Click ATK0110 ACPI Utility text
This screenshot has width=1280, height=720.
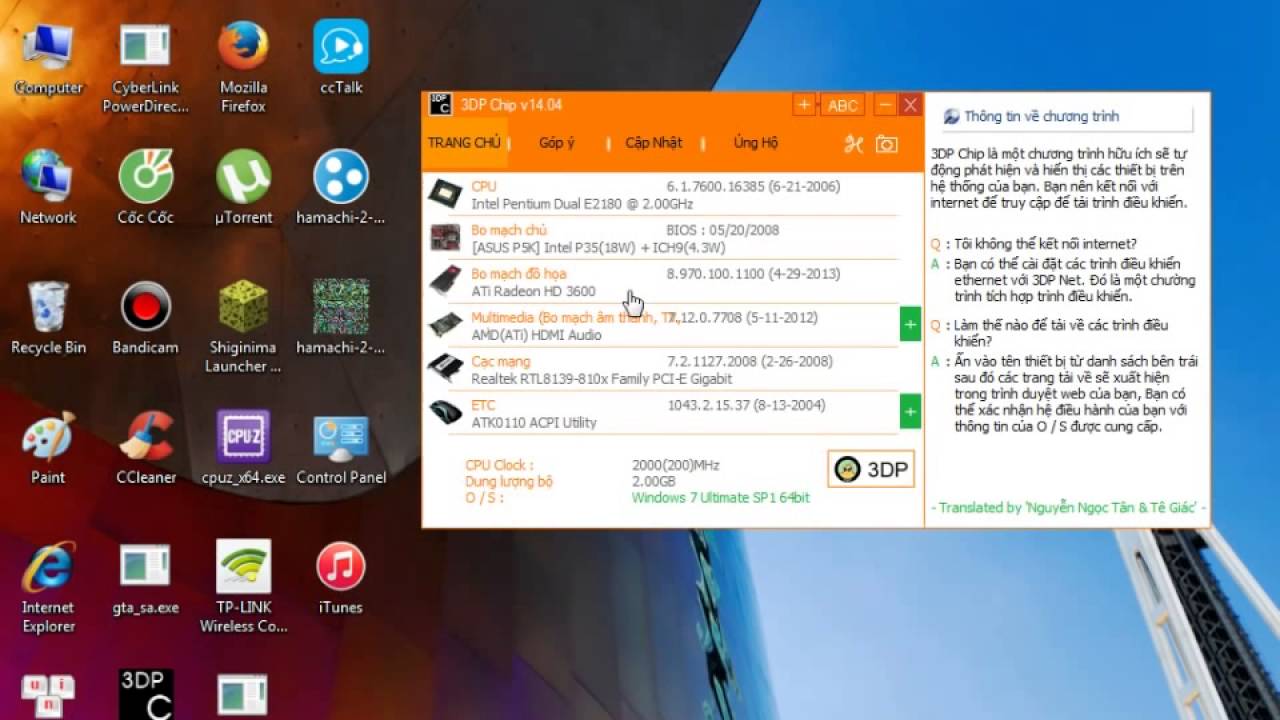click(534, 422)
